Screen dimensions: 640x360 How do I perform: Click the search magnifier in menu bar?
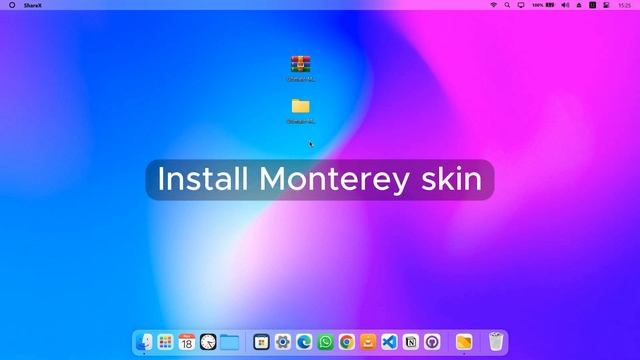pyautogui.click(x=507, y=5)
